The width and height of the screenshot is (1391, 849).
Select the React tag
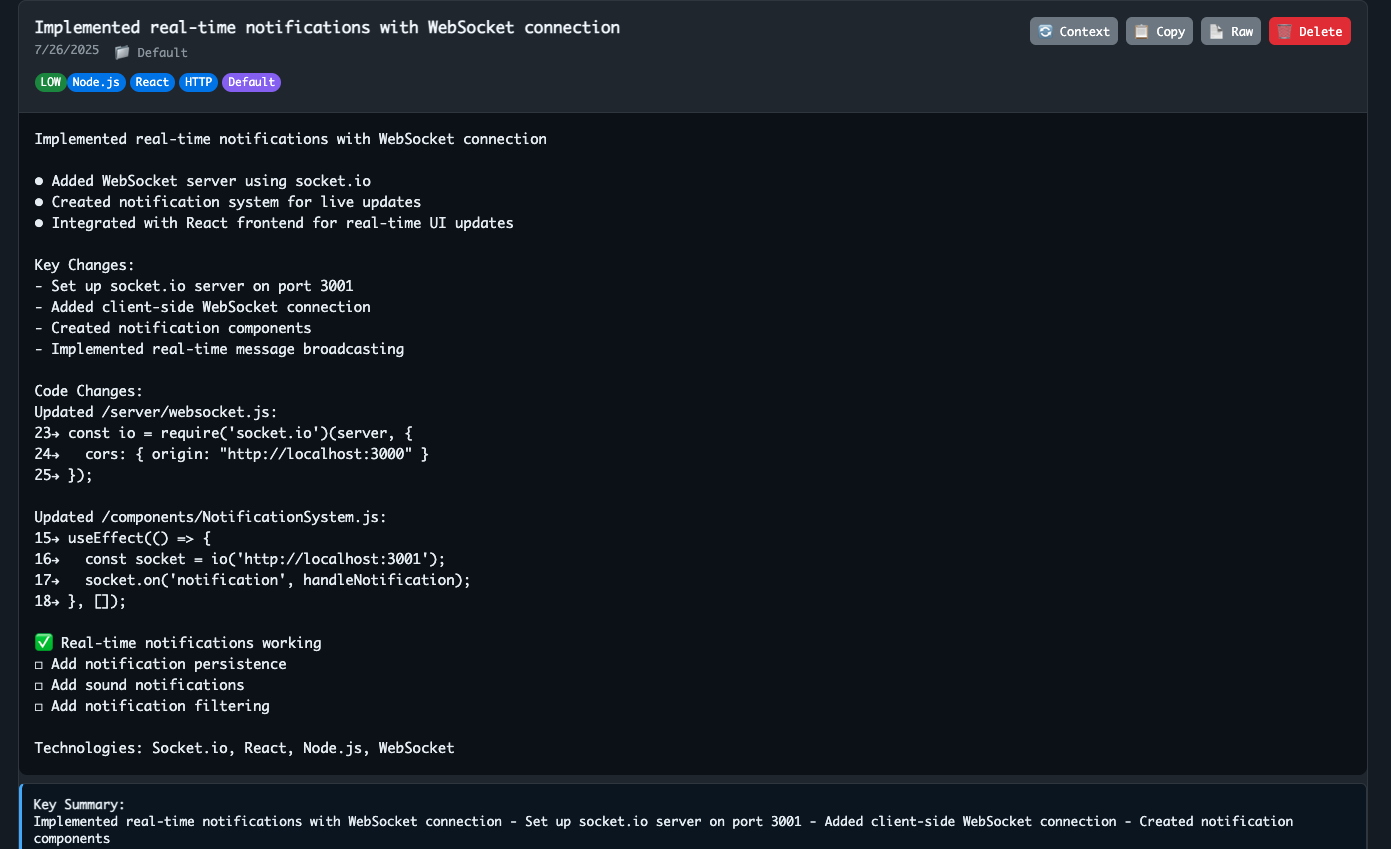tap(152, 82)
